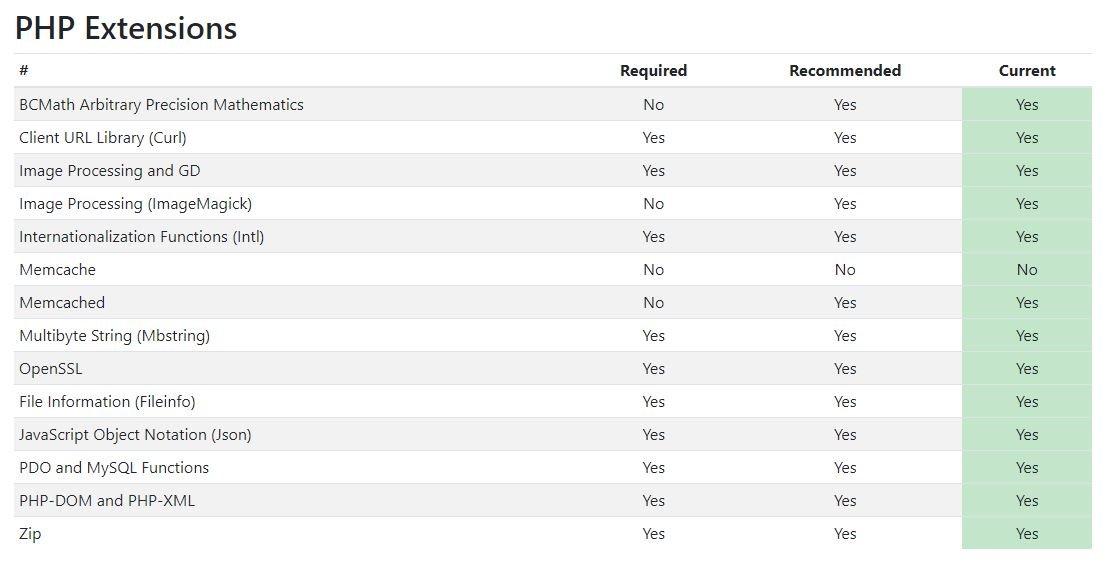Click the Memcached row label
Image resolution: width=1108 pixels, height=565 pixels.
(x=61, y=302)
